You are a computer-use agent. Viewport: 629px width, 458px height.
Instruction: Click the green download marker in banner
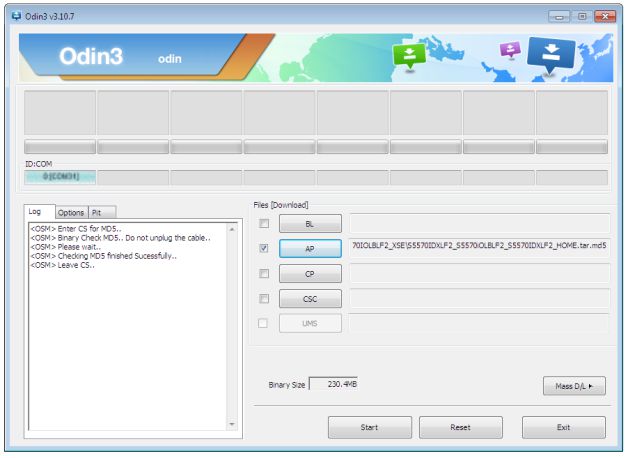pos(409,57)
